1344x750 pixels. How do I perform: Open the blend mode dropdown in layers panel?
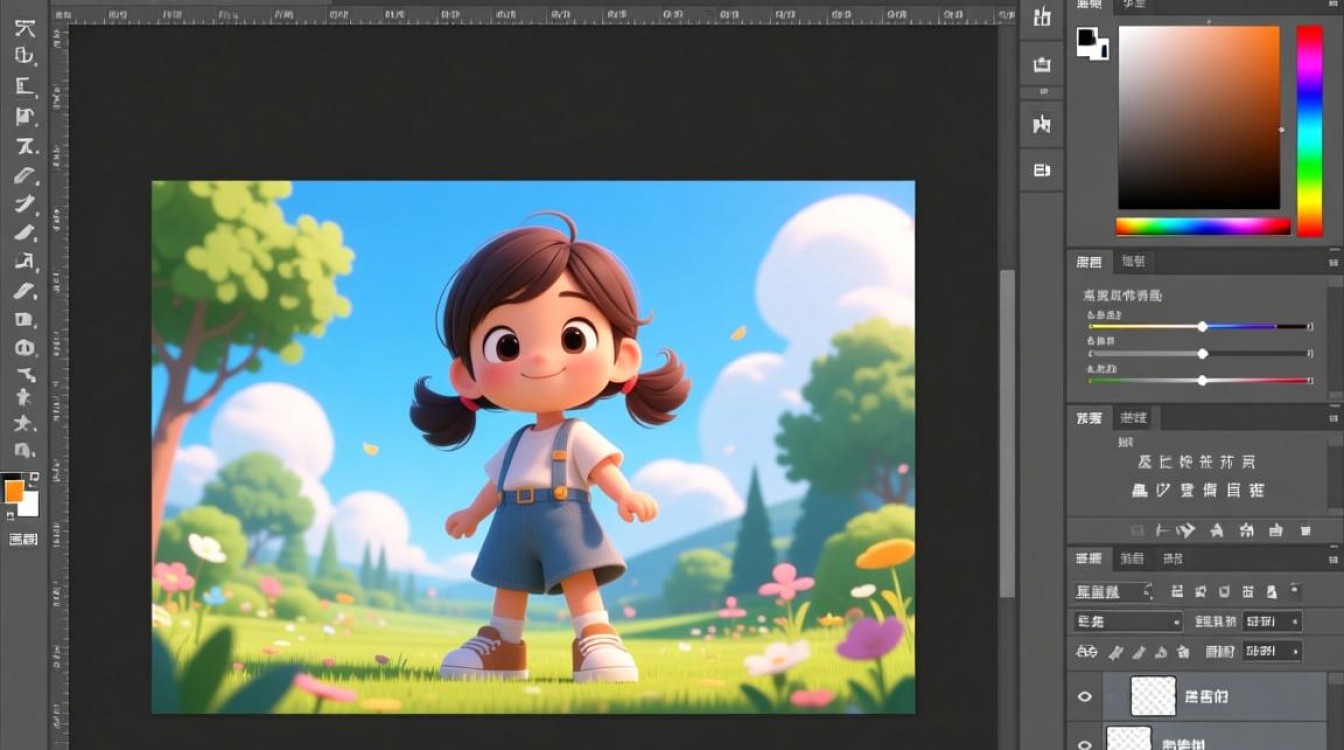pyautogui.click(x=1127, y=622)
